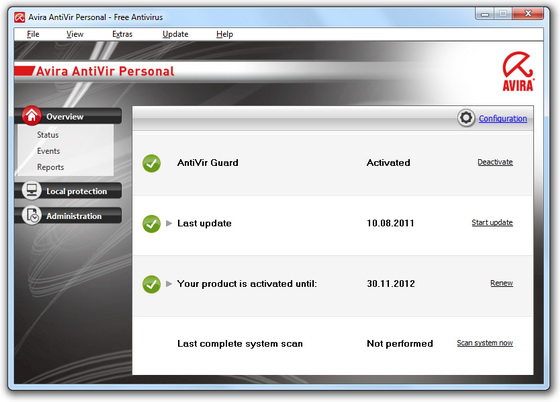This screenshot has width=560, height=402.
Task: Open the Update menu
Action: pyautogui.click(x=175, y=34)
